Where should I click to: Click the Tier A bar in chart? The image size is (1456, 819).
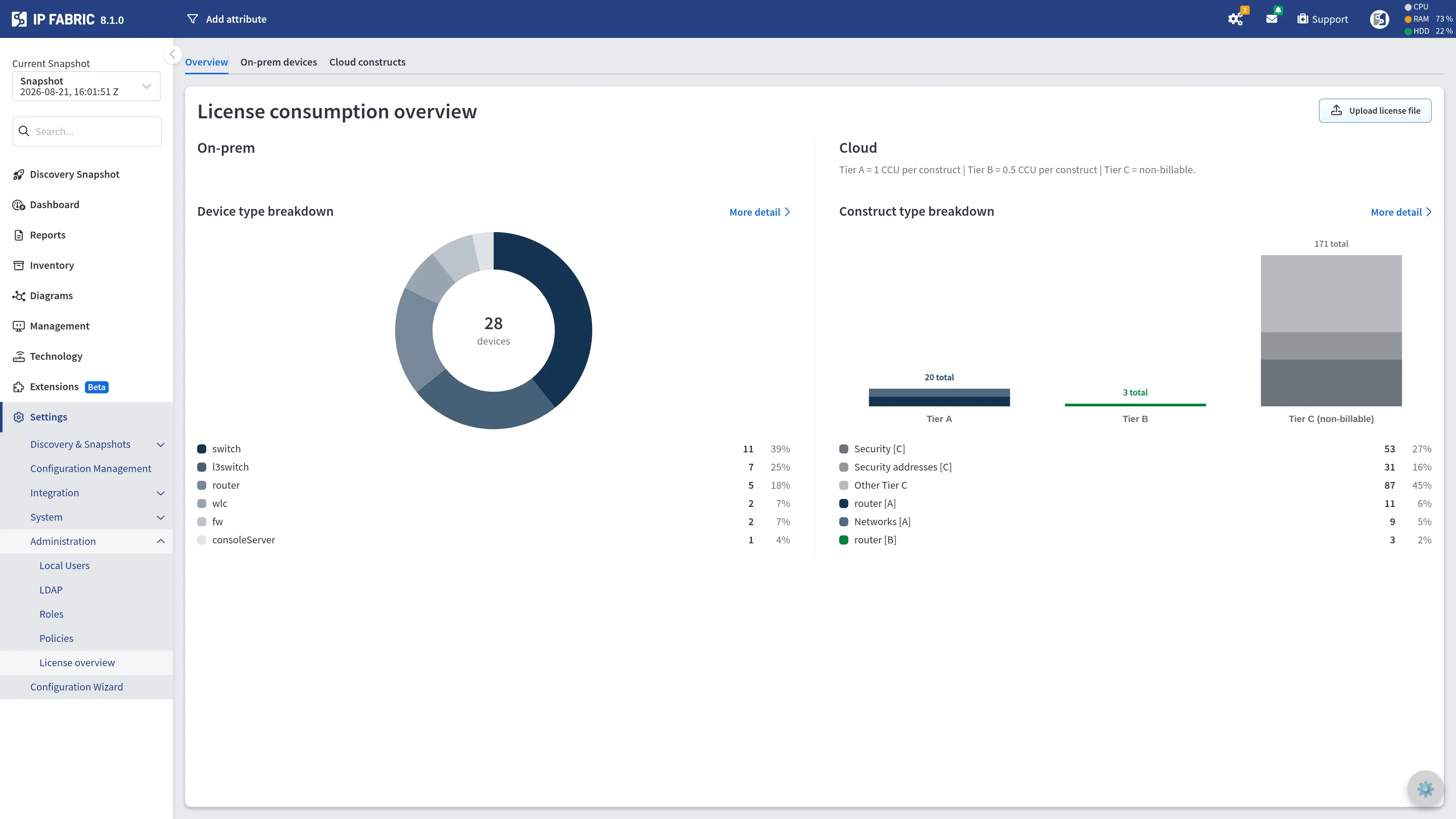point(939,397)
